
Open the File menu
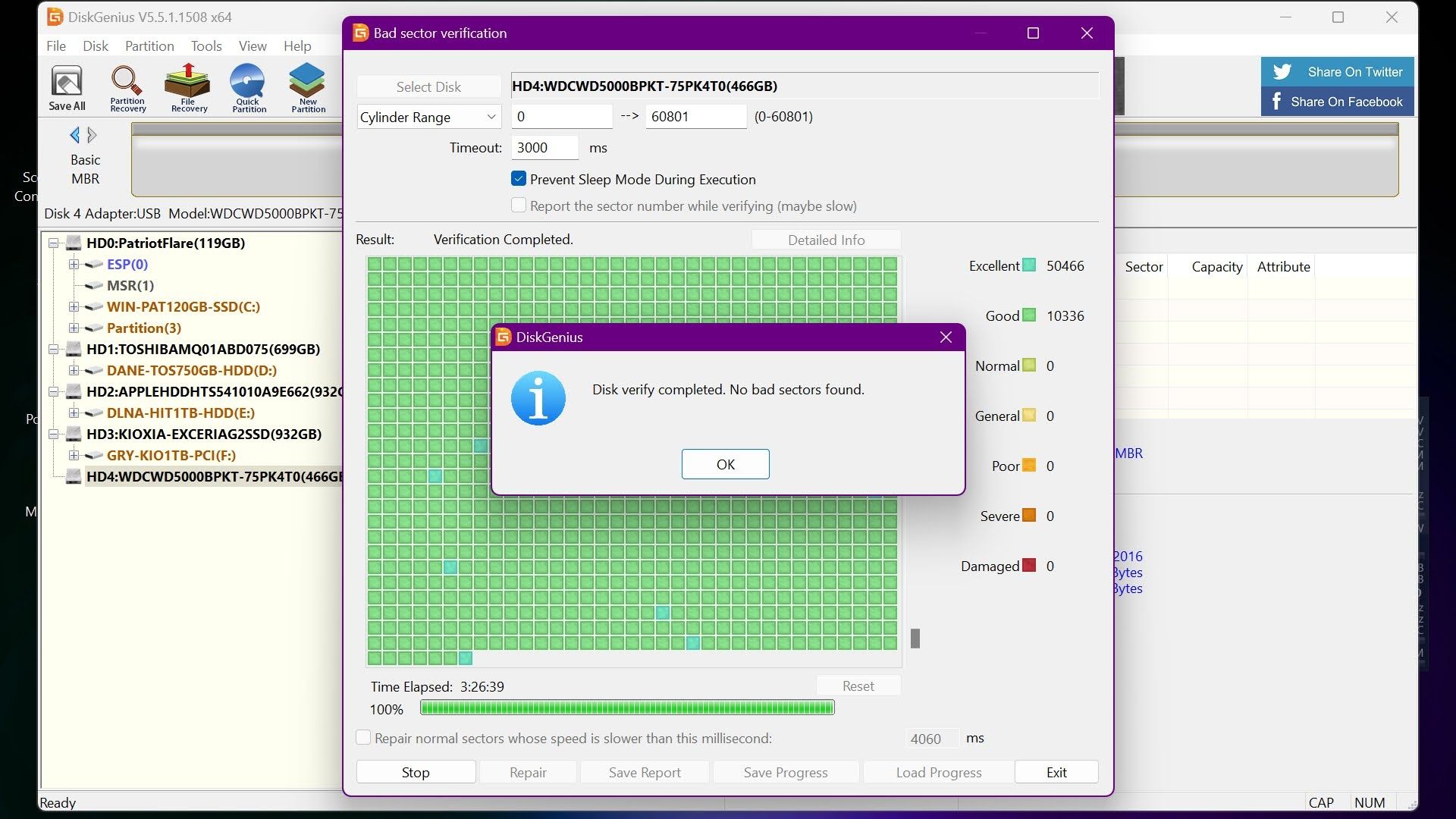pyautogui.click(x=56, y=45)
